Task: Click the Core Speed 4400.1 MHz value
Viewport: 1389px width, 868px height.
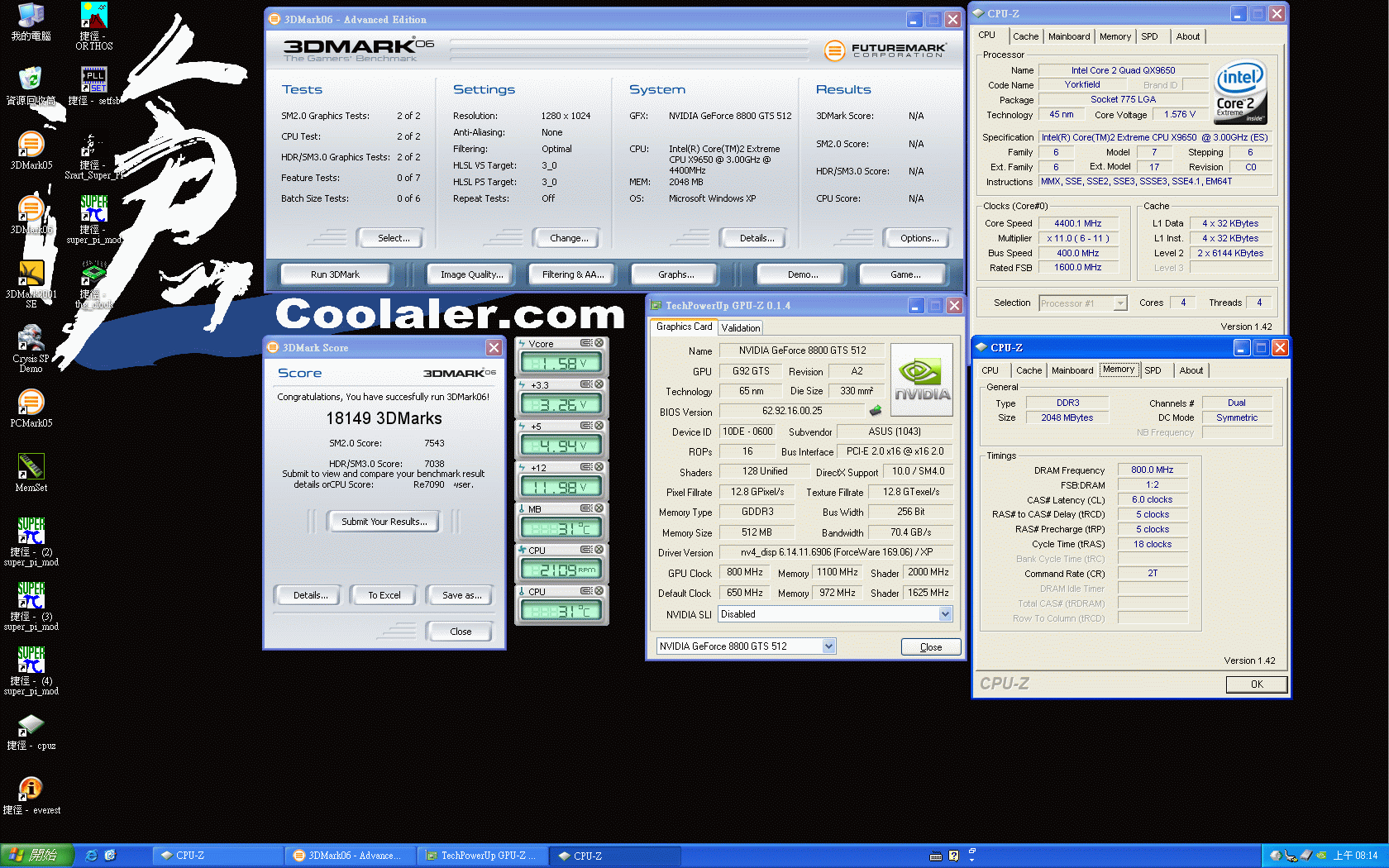Action: [1077, 223]
